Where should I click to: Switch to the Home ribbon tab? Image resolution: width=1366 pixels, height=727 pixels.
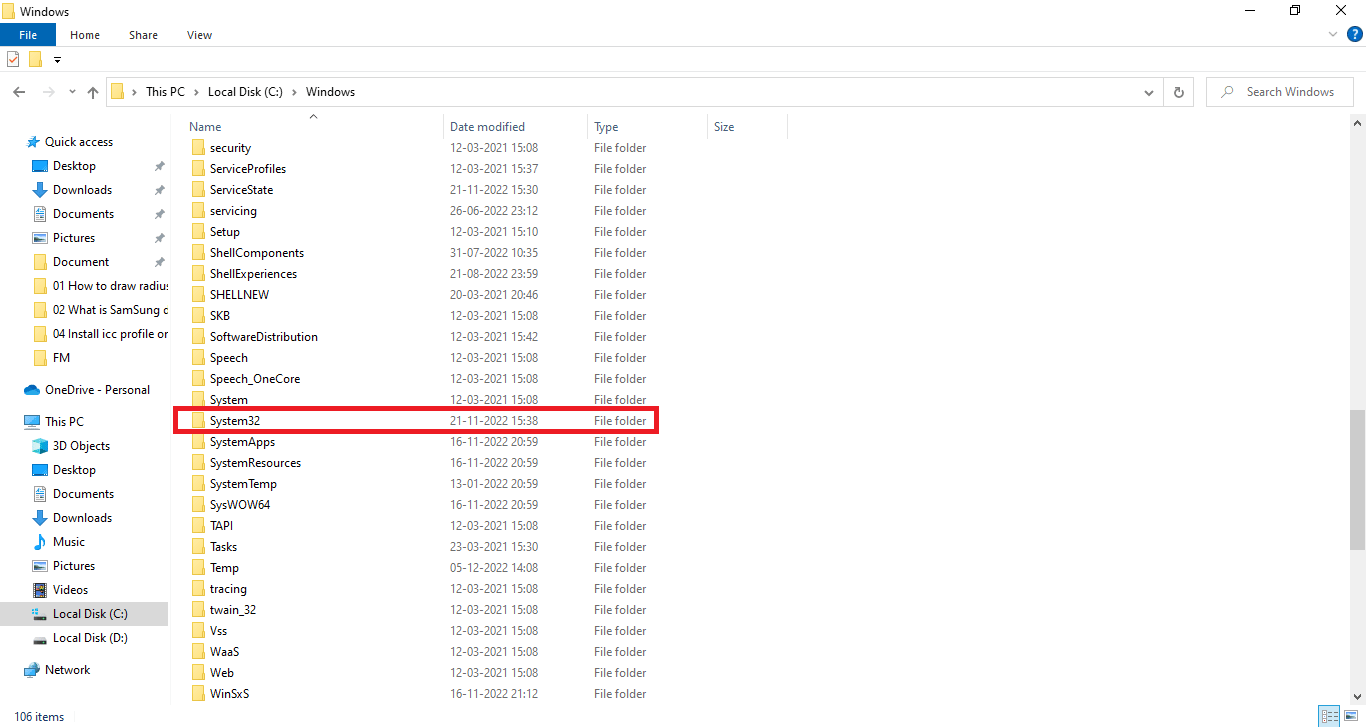point(85,35)
